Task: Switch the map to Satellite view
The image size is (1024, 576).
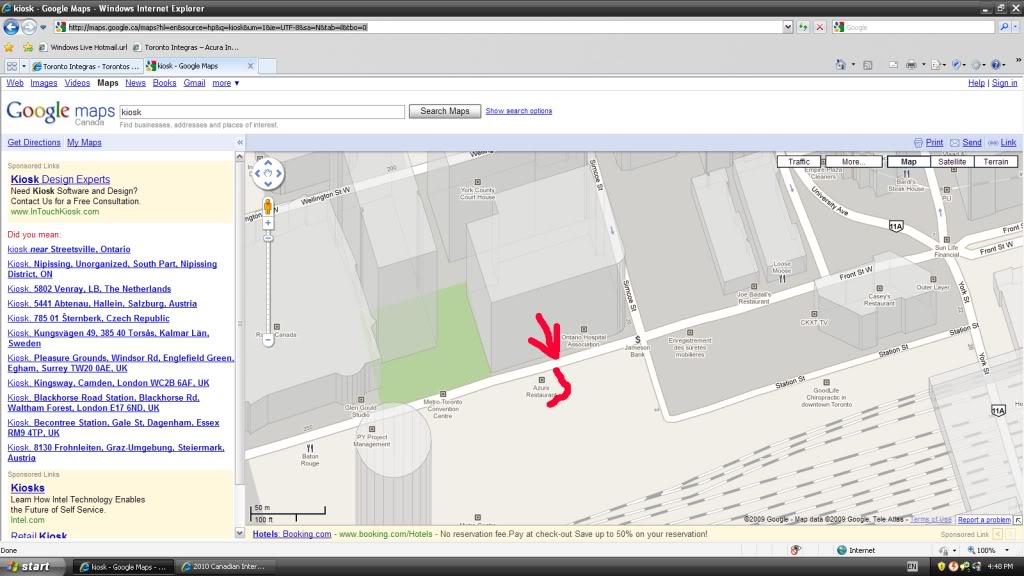Action: [951, 160]
